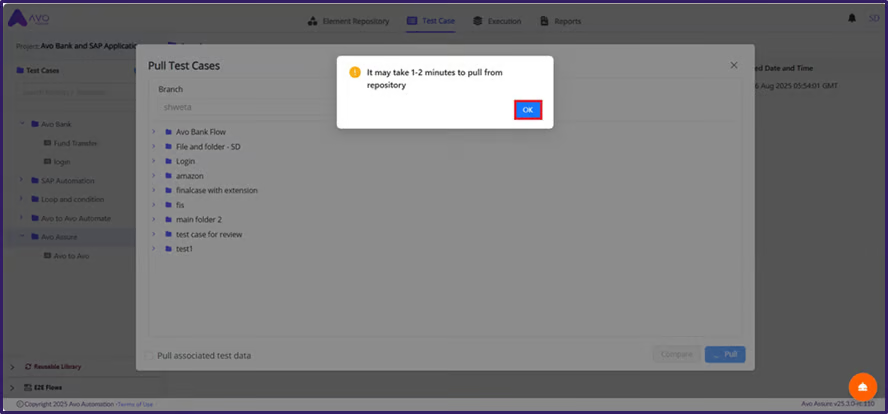888x414 pixels.
Task: Close the Pull Test Cases dialog
Action: [x=733, y=65]
